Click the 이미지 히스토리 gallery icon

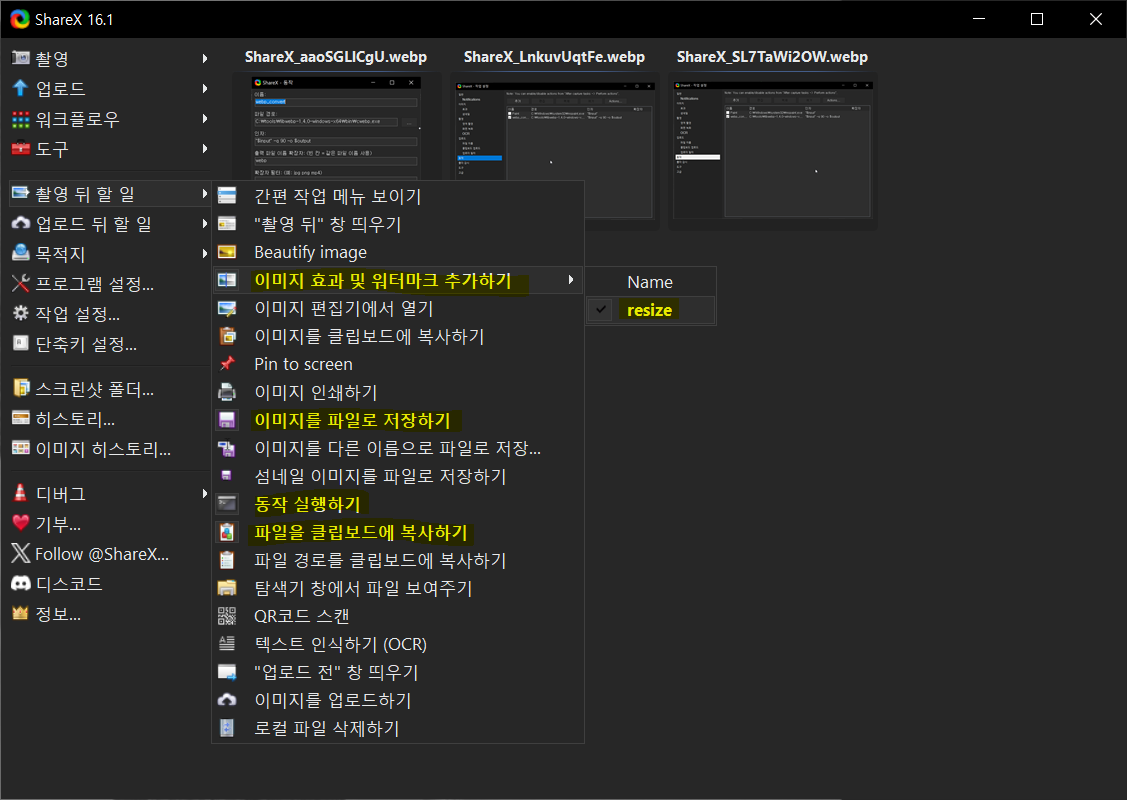pos(21,449)
